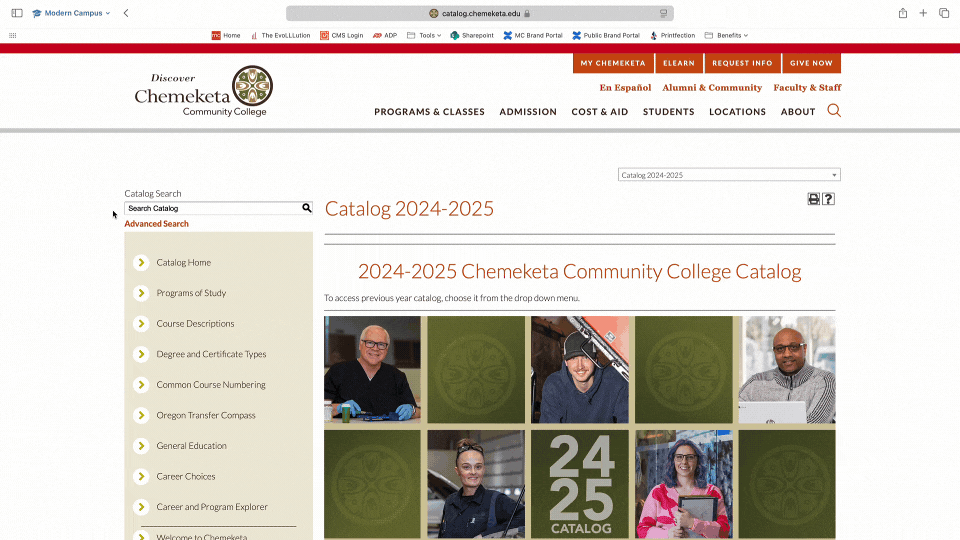Toggle the Safari sidebar icon
This screenshot has width=960, height=540.
pos(17,13)
